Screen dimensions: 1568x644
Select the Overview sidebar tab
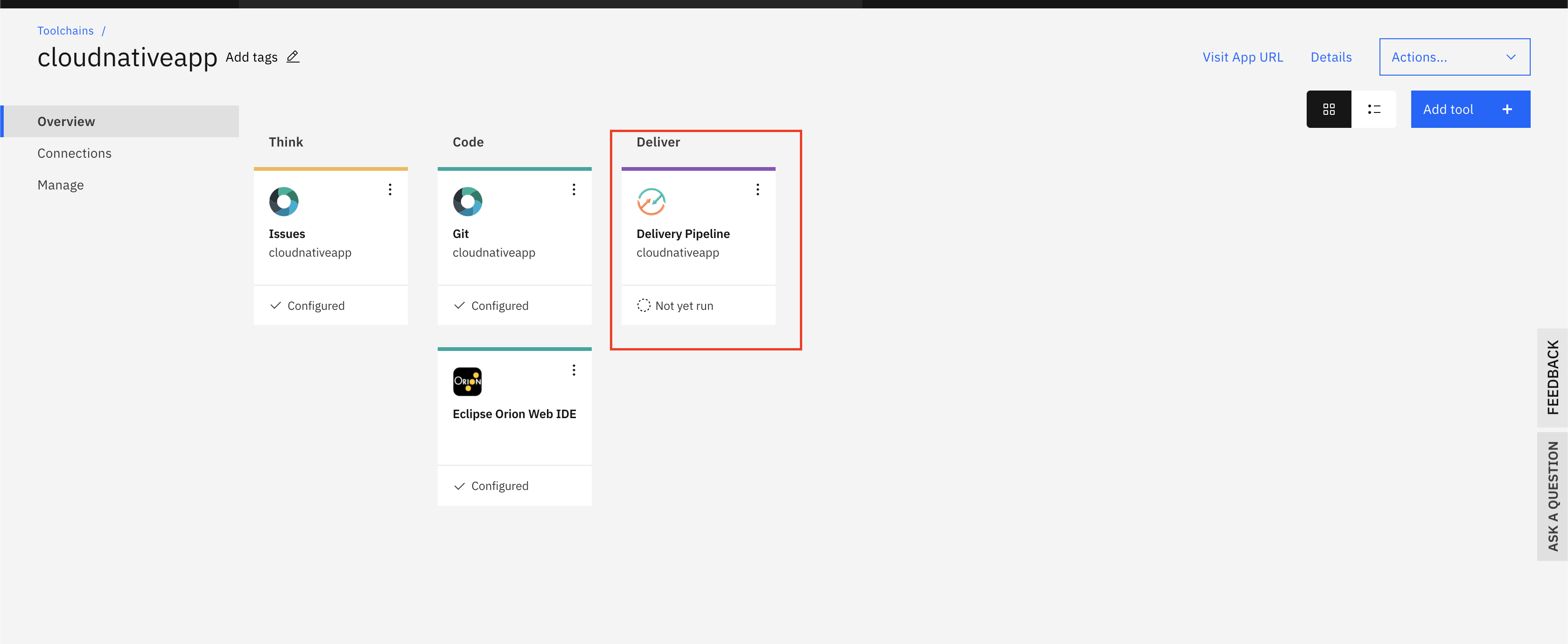[66, 121]
